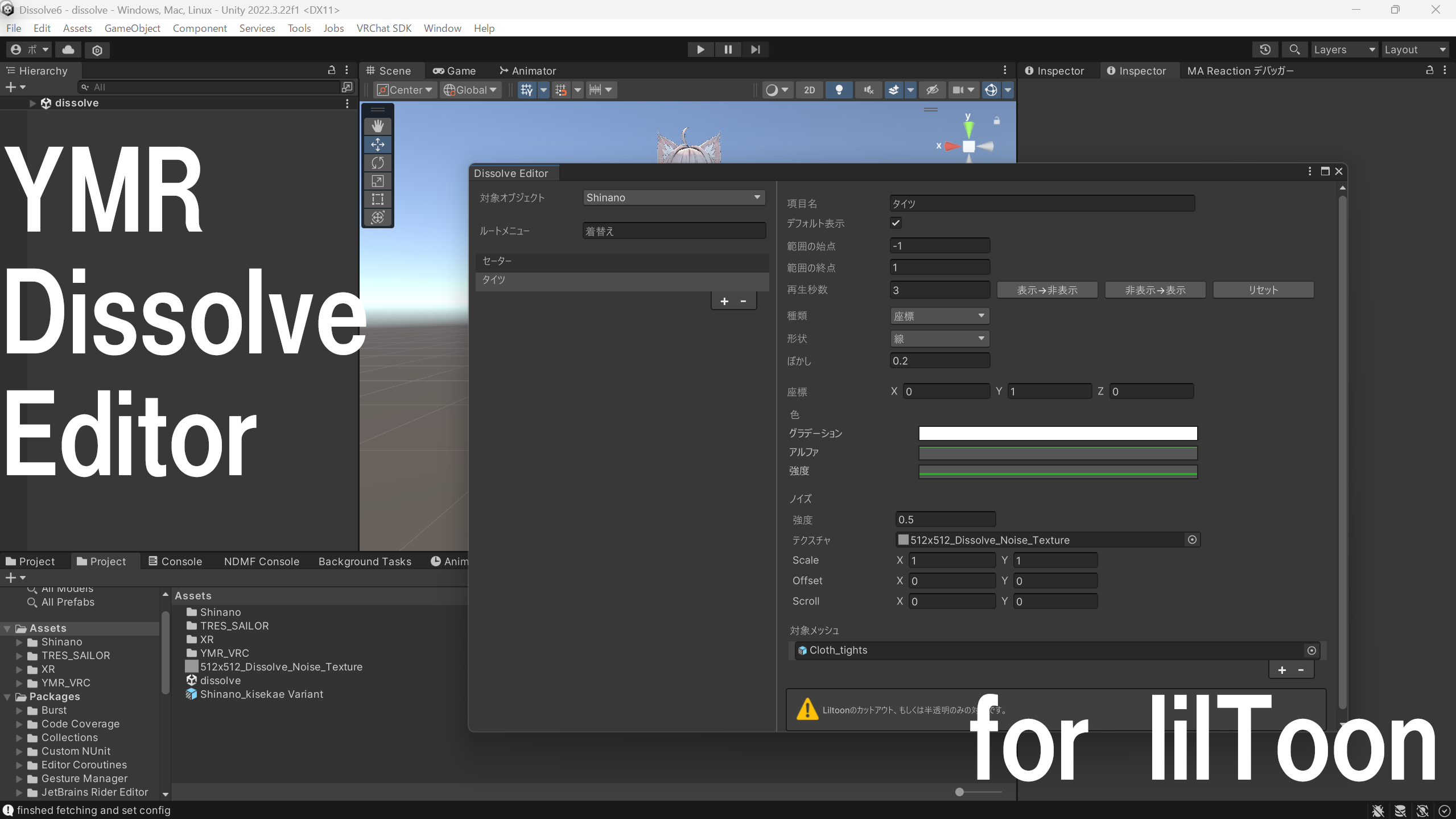The height and width of the screenshot is (819, 1456).
Task: Select the Rect transform tool
Action: (378, 199)
